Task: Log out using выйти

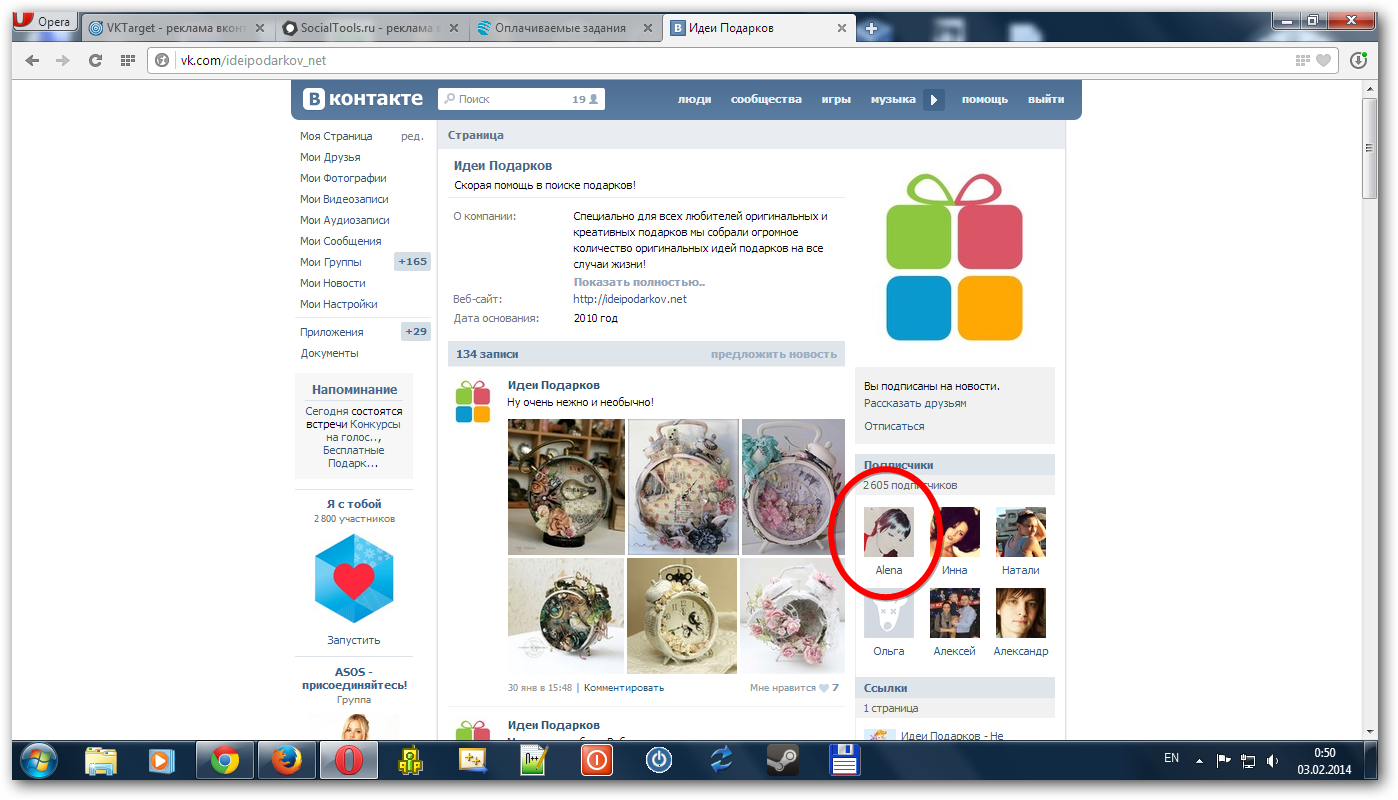Action: click(x=1046, y=99)
